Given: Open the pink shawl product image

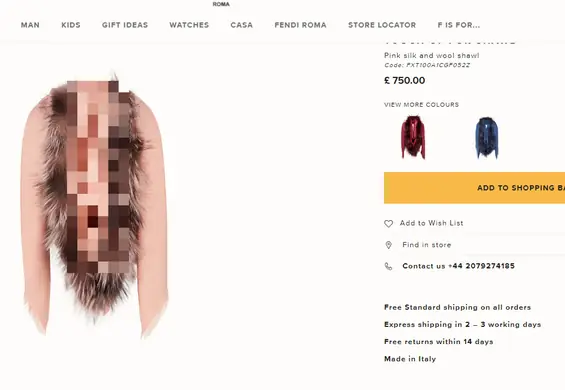Looking at the screenshot, I should pos(95,204).
